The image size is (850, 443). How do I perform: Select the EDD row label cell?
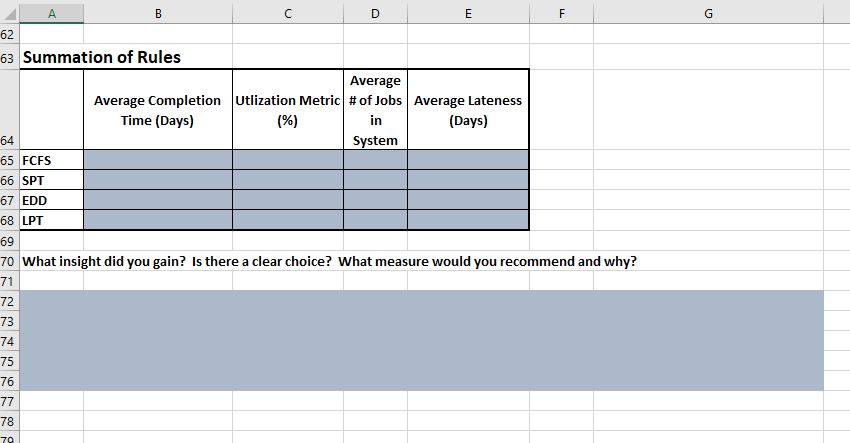[x=51, y=200]
